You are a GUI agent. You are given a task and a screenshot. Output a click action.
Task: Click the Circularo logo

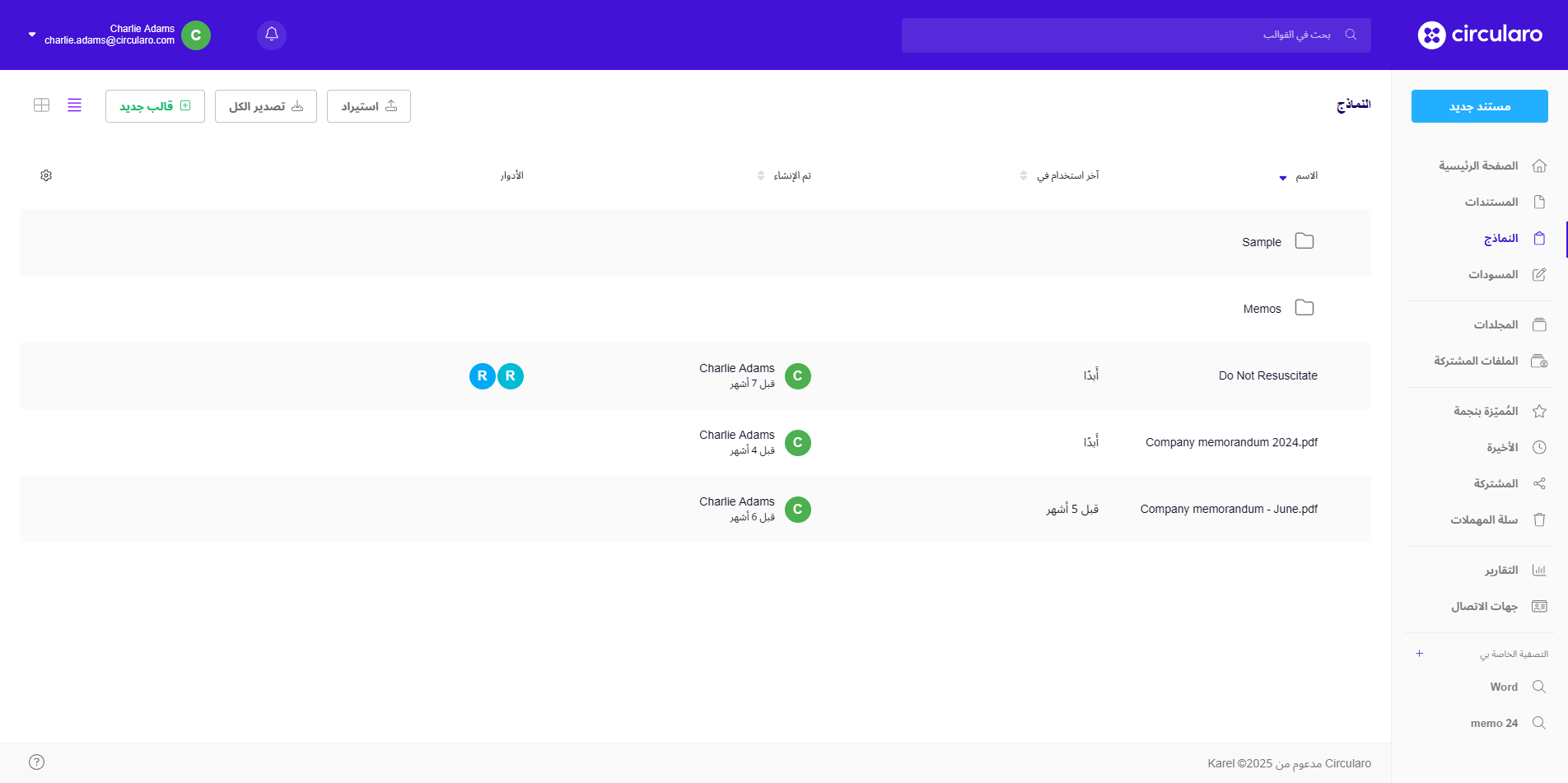click(1480, 35)
